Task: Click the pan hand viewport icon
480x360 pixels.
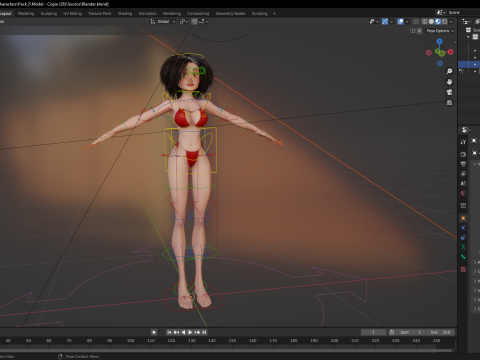Action: coord(449,82)
